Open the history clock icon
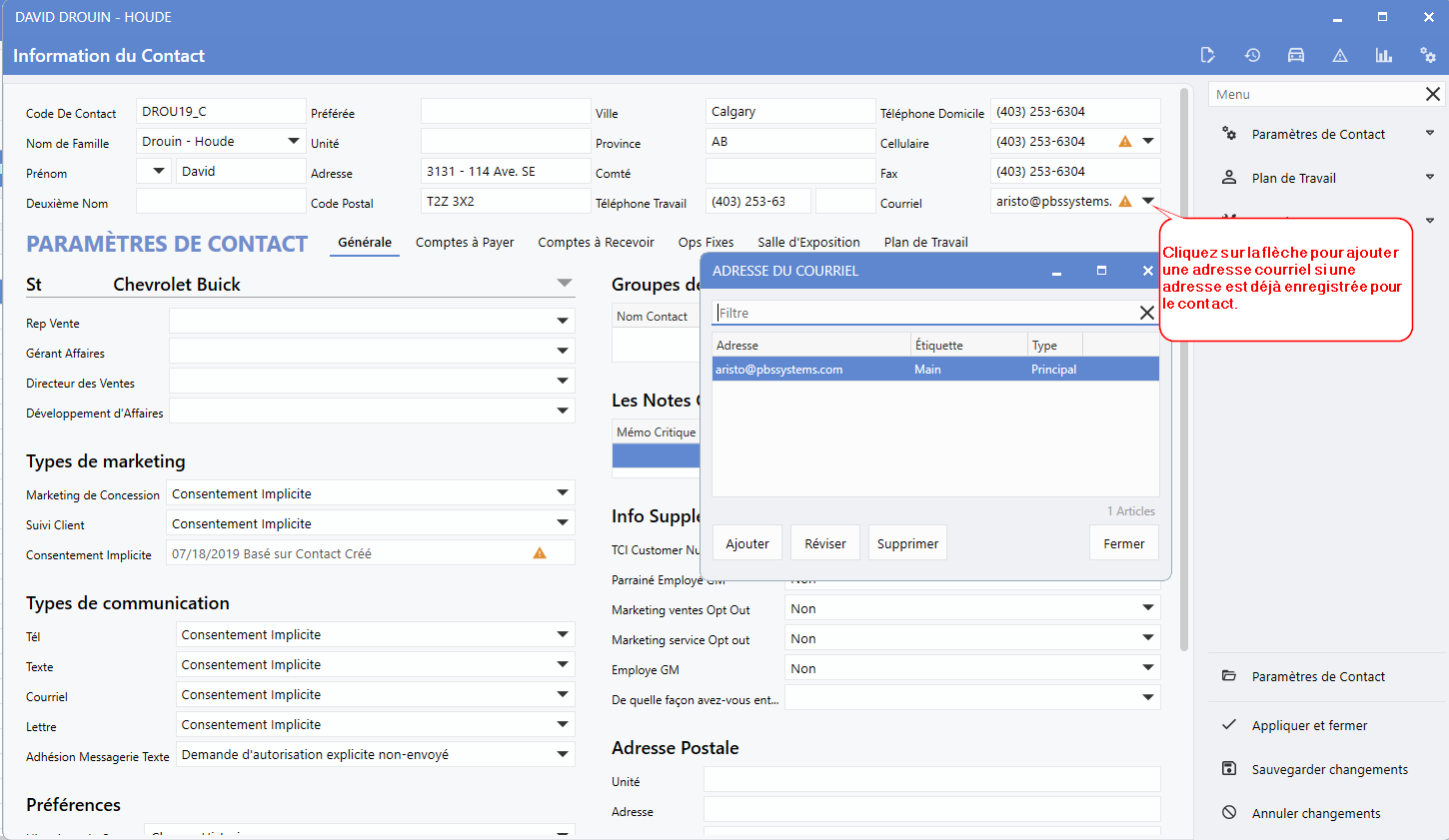Screen dimensions: 1449x840 click(x=1252, y=56)
